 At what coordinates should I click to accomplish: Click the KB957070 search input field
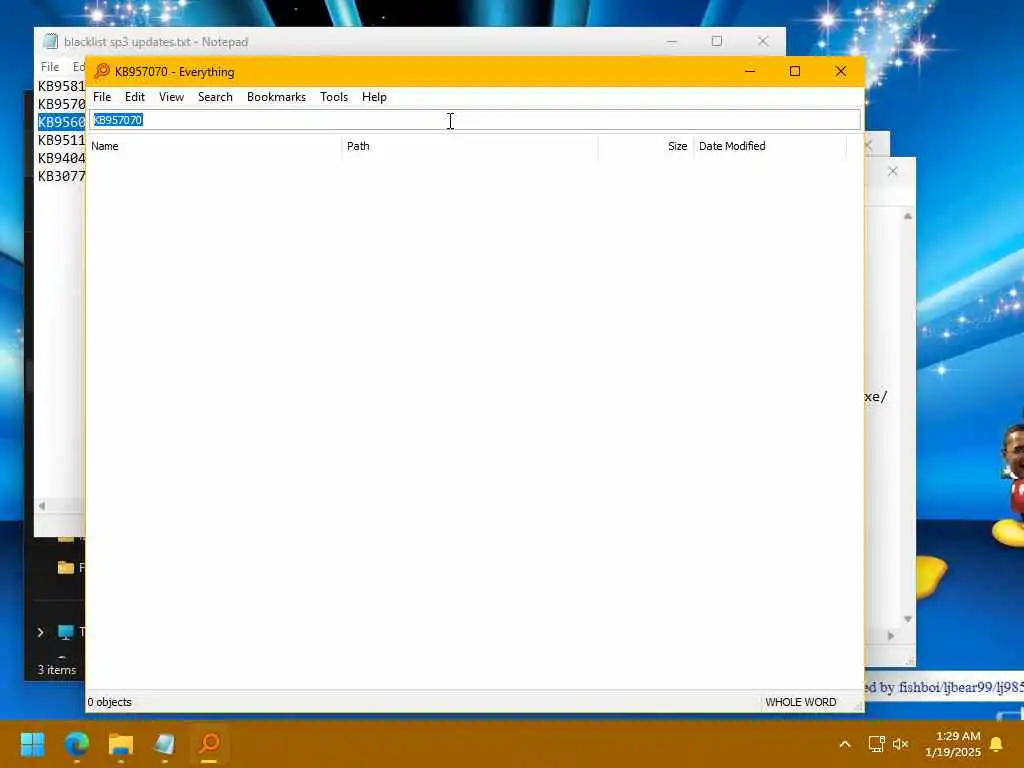point(475,120)
